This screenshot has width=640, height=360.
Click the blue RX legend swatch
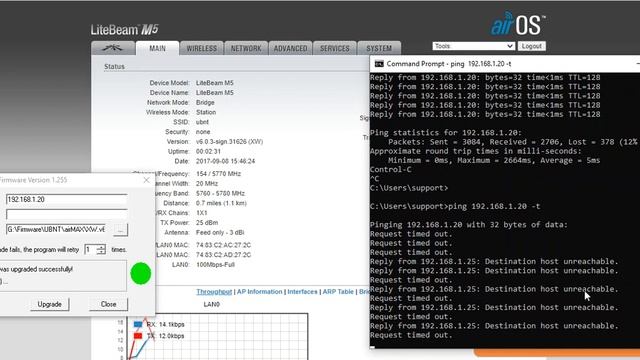click(138, 324)
